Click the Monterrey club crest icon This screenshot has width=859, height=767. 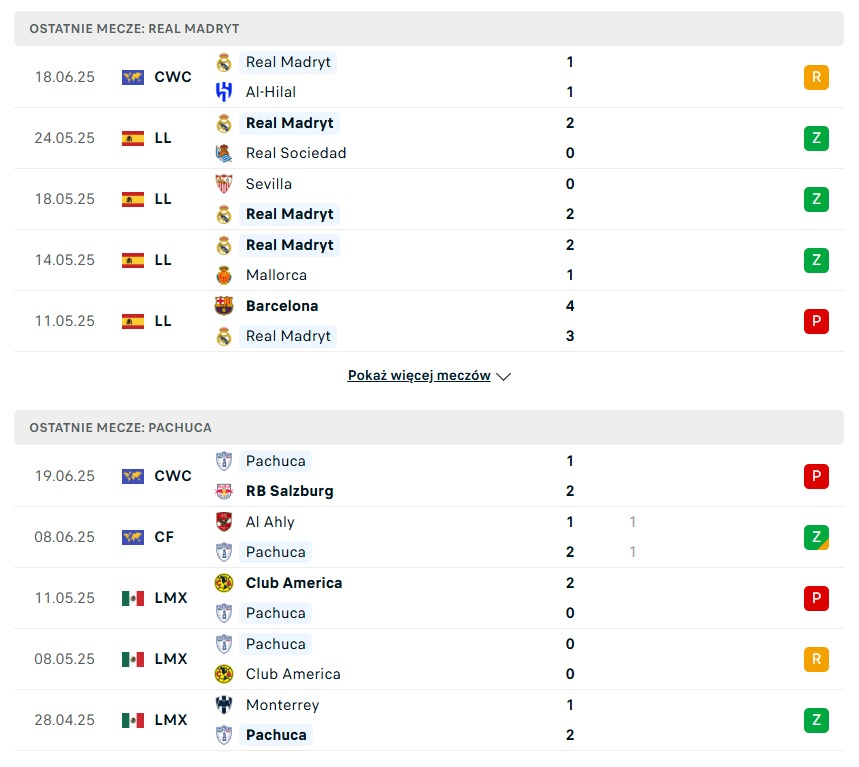point(224,705)
